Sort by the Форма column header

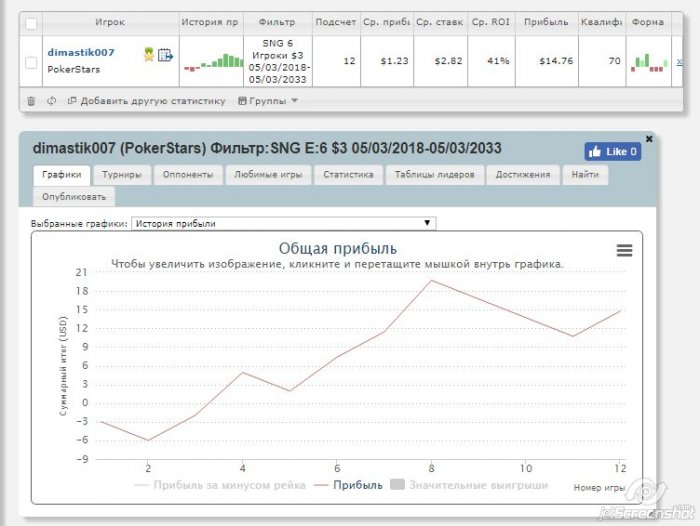click(x=648, y=22)
